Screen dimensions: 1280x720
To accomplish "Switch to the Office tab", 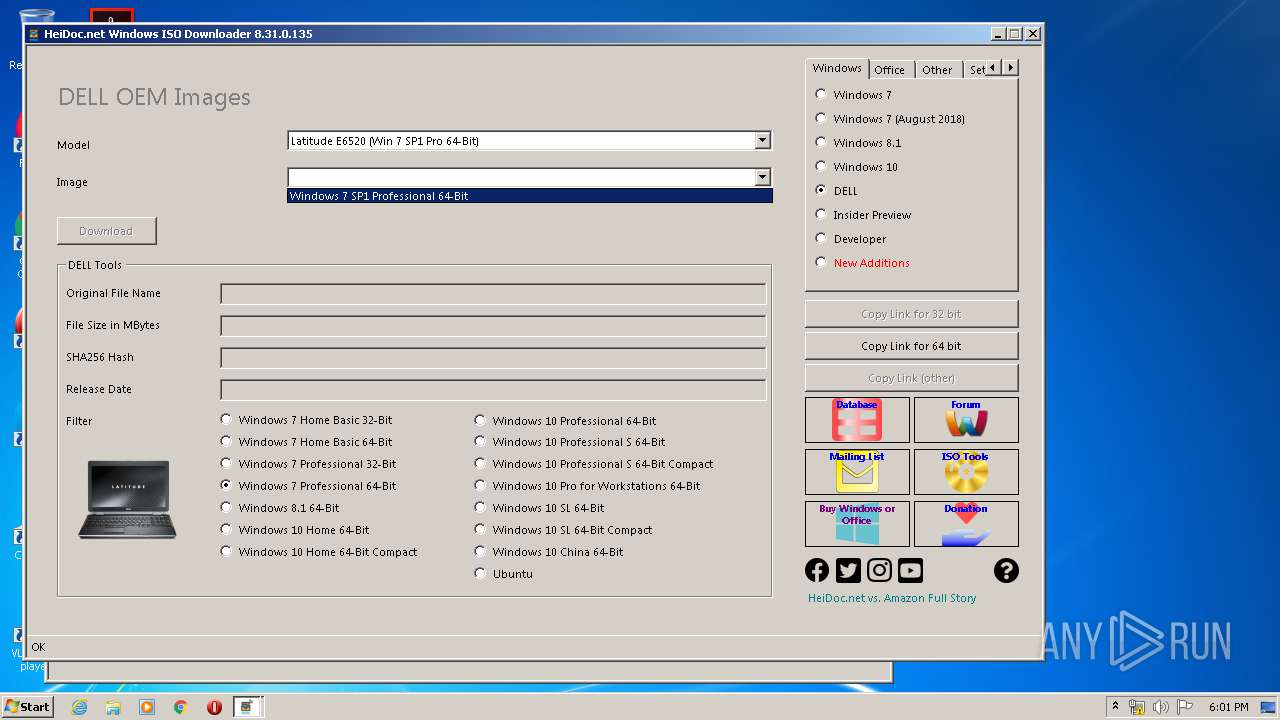I will (x=889, y=70).
